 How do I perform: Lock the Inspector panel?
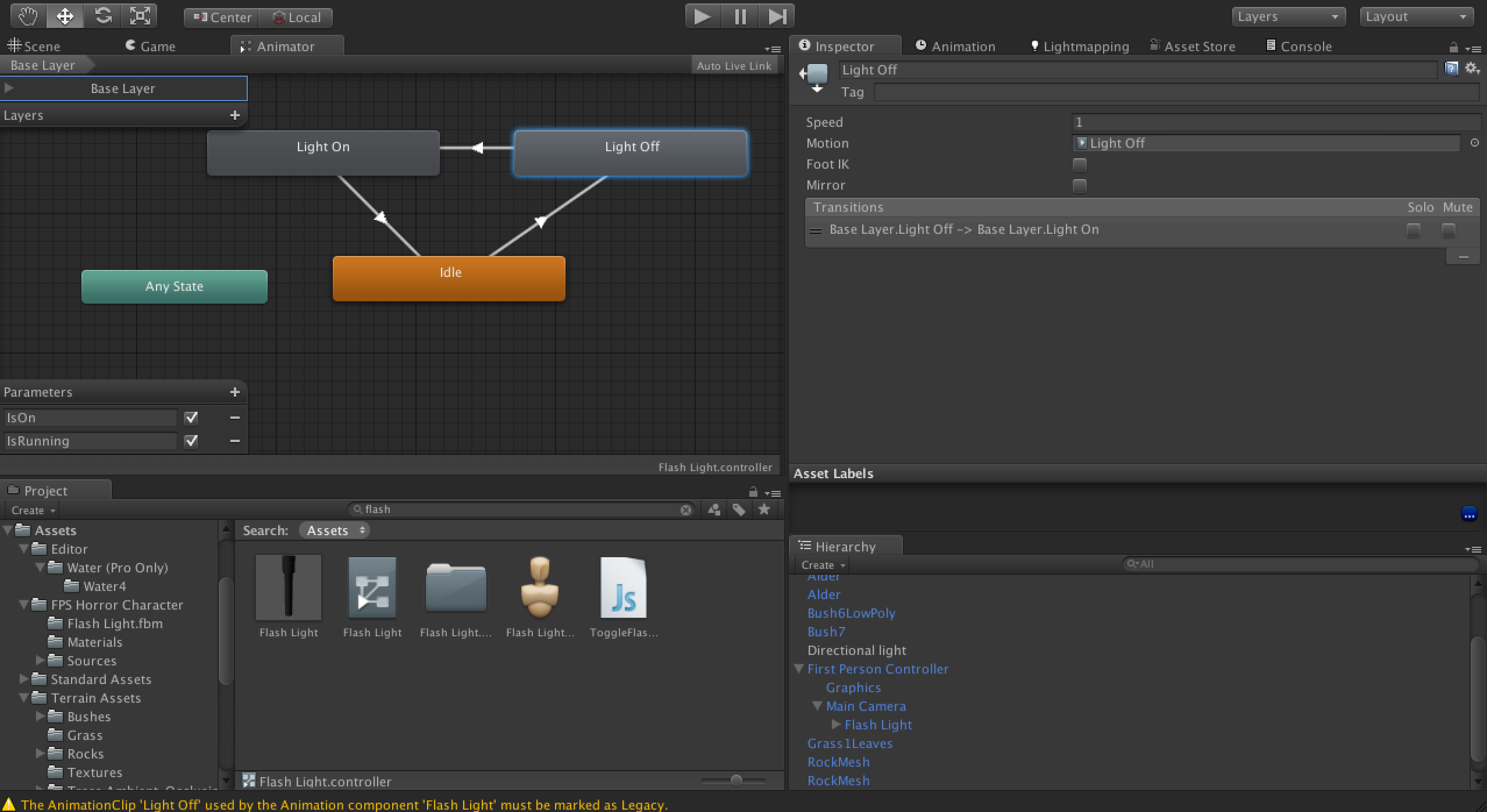point(1453,47)
